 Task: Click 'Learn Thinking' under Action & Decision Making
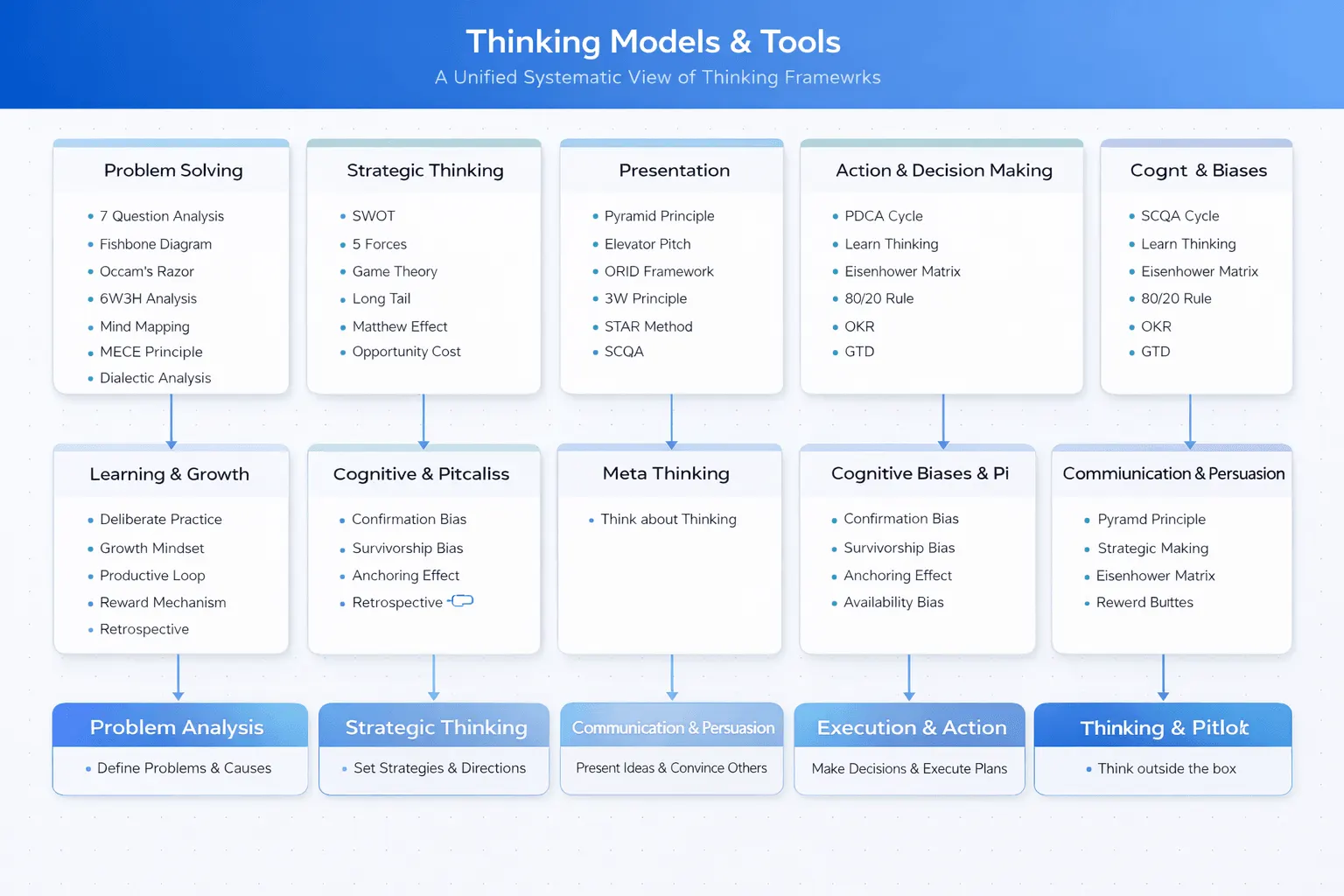892,244
